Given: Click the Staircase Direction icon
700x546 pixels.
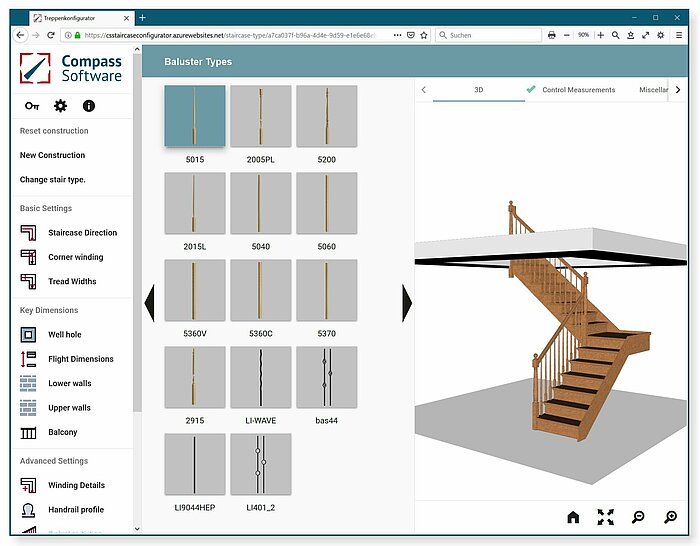Looking at the screenshot, I should click(x=28, y=233).
